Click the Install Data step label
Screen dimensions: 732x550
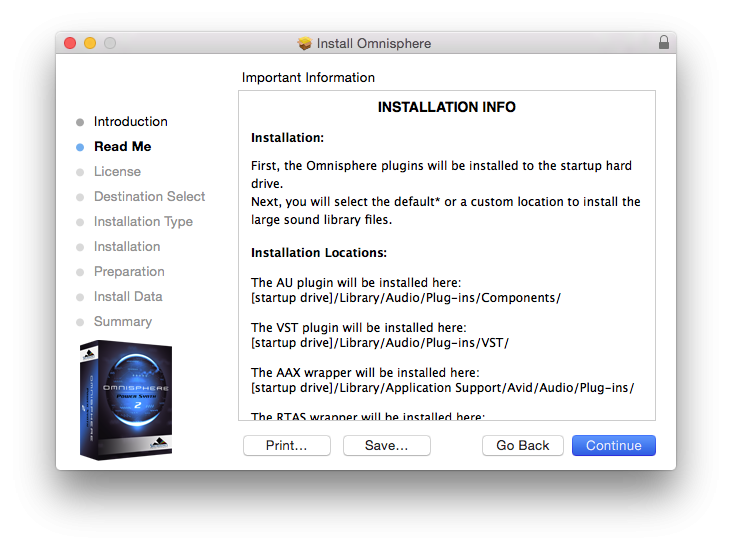[x=128, y=296]
